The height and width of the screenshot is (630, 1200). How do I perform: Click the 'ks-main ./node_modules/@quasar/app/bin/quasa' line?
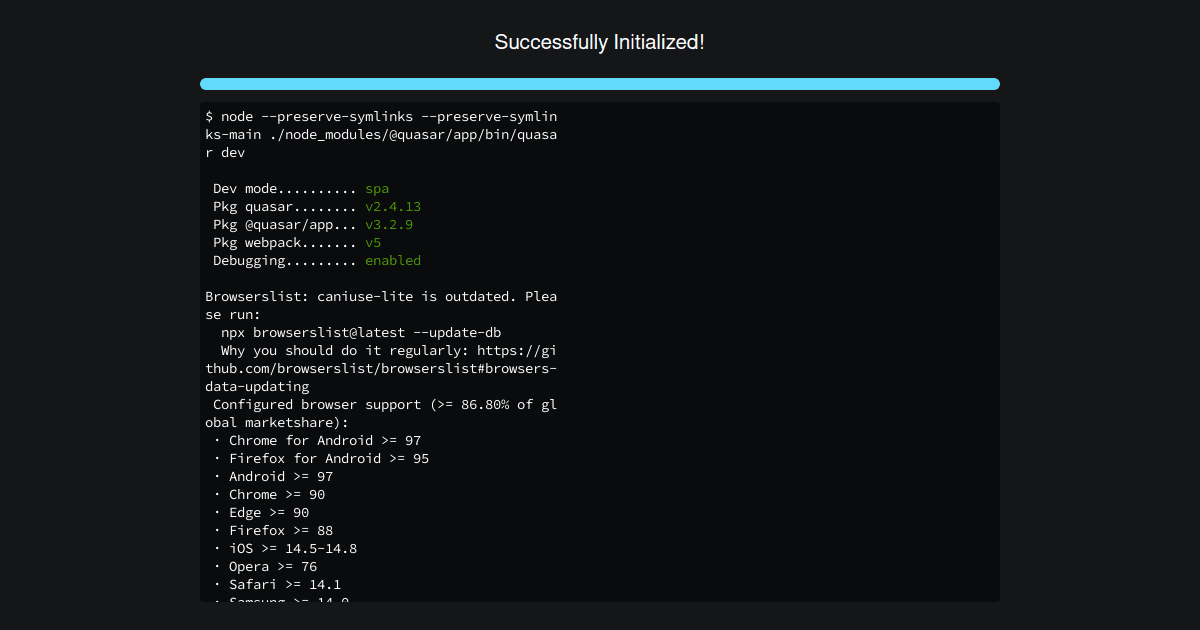click(381, 134)
